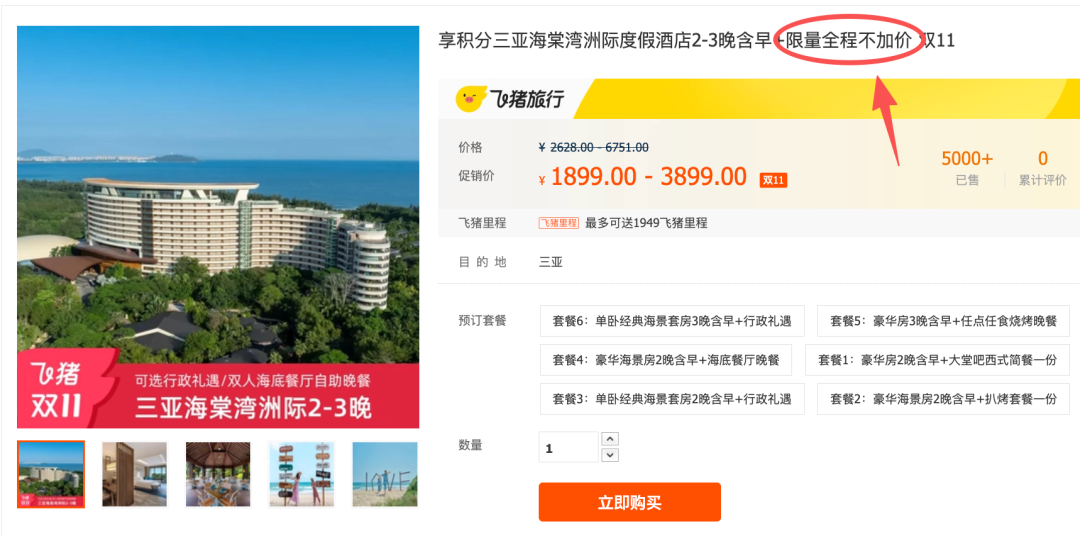Open the beach signpost thumbnail
The height and width of the screenshot is (536, 1080).
(x=302, y=474)
